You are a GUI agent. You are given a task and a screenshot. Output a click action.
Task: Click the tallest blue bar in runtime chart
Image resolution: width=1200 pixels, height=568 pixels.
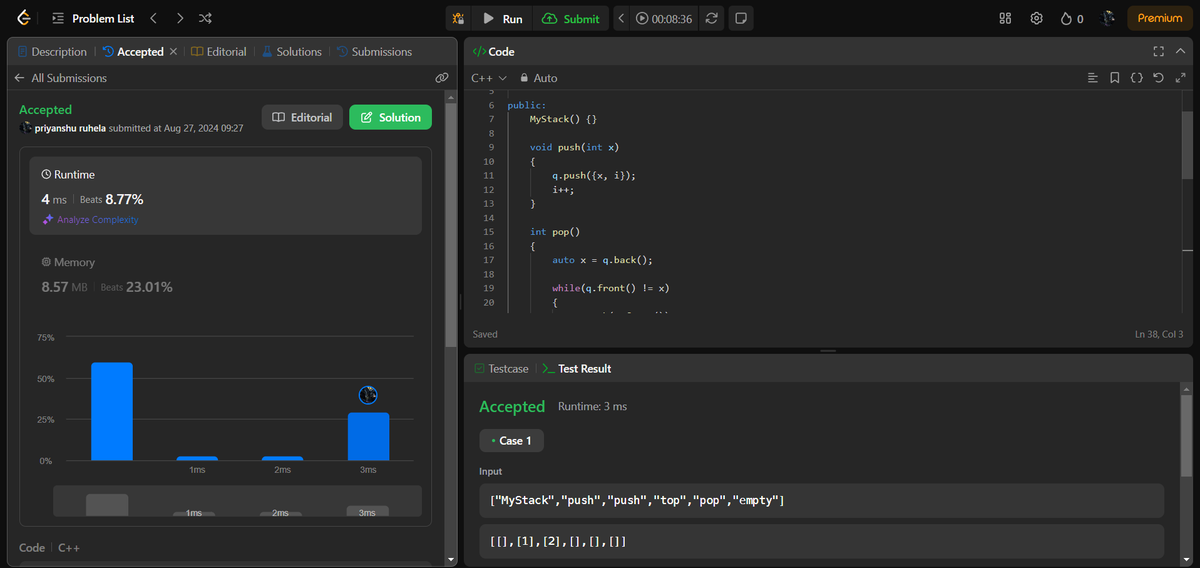point(112,411)
